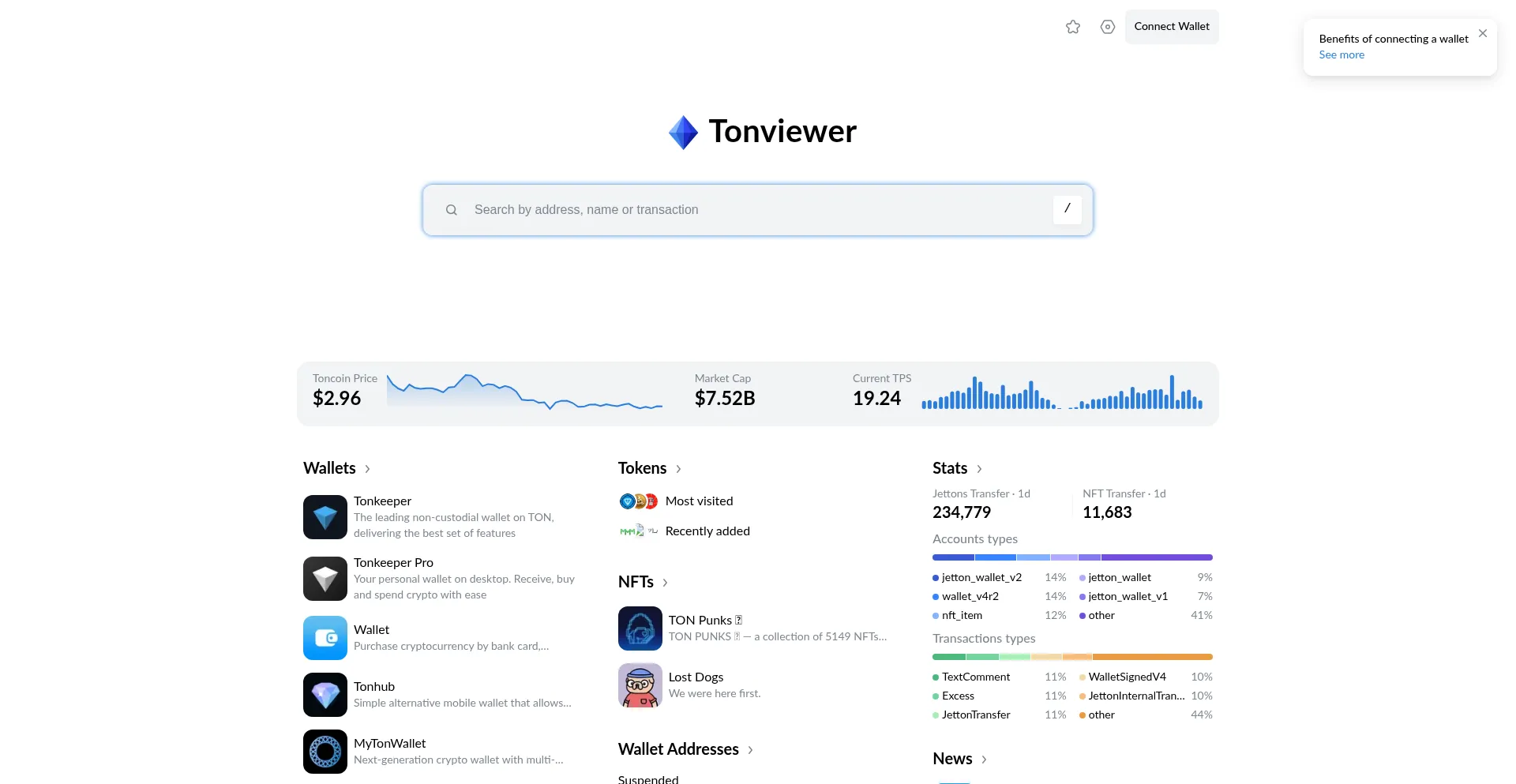Screen dimensions: 1516x784
Task: Click the Tonhub diamond icon
Action: coord(325,695)
